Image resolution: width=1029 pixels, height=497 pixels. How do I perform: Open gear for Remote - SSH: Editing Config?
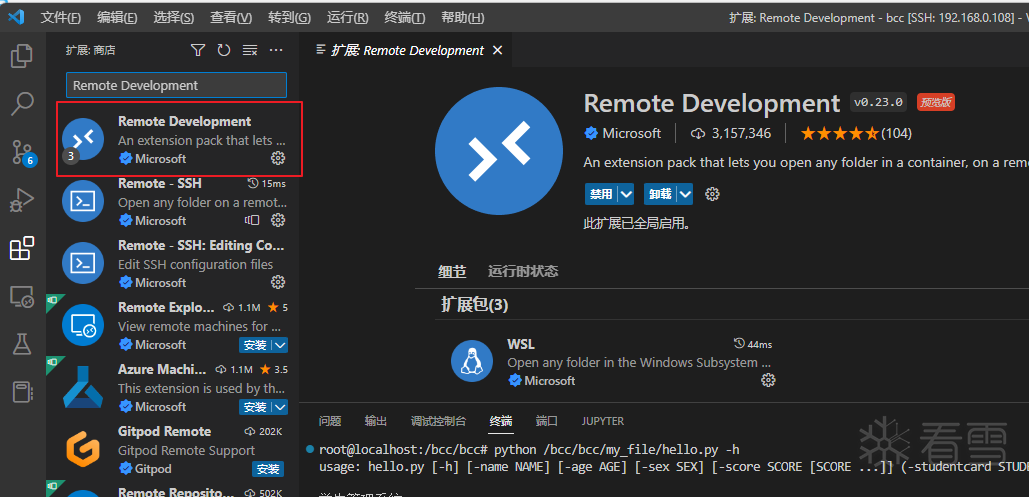tap(278, 282)
